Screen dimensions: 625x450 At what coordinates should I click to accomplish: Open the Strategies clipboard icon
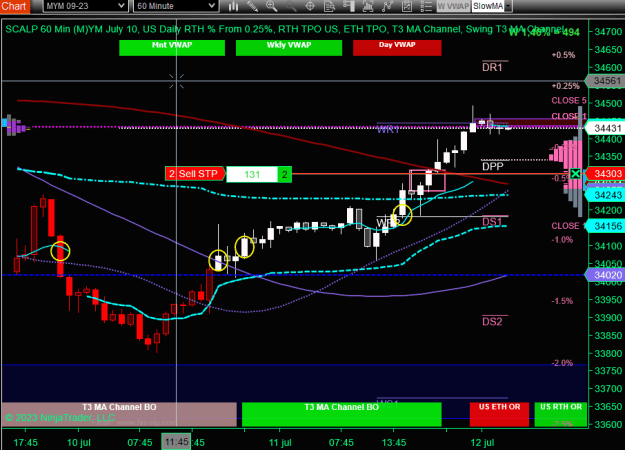407,6
